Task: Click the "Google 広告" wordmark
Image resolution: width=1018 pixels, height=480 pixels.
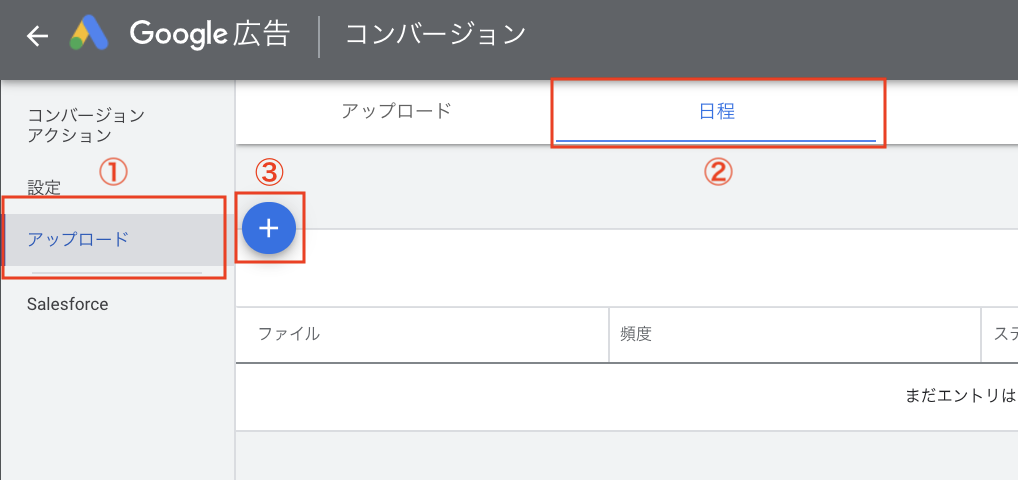Action: click(x=209, y=35)
